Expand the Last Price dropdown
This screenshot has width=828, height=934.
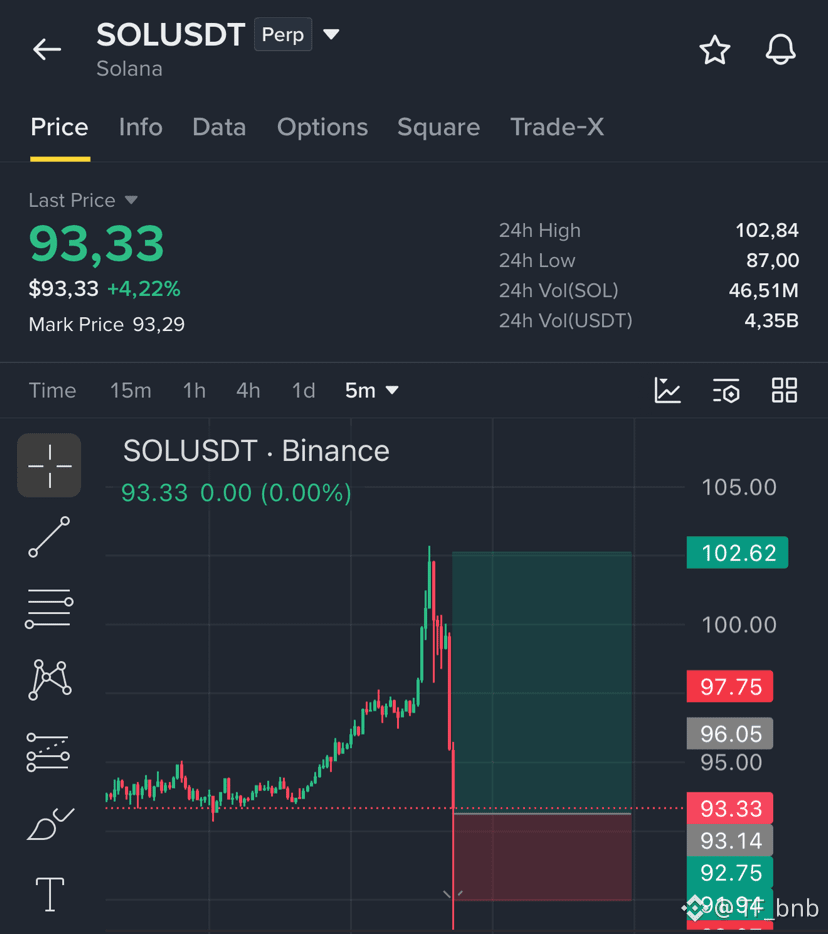pyautogui.click(x=131, y=200)
